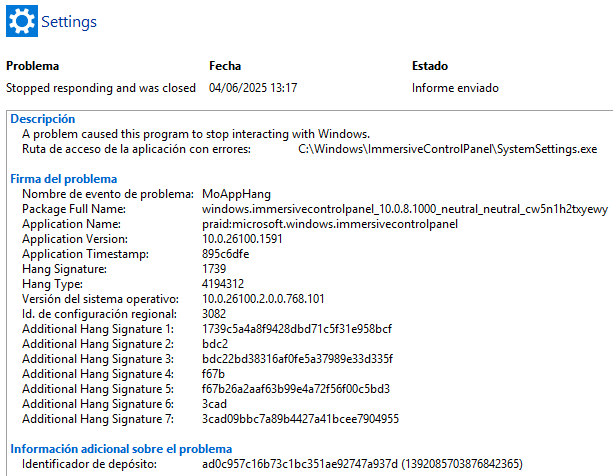The height and width of the screenshot is (476, 613).
Task: Select the MoAppHang event name value
Action: [236, 194]
